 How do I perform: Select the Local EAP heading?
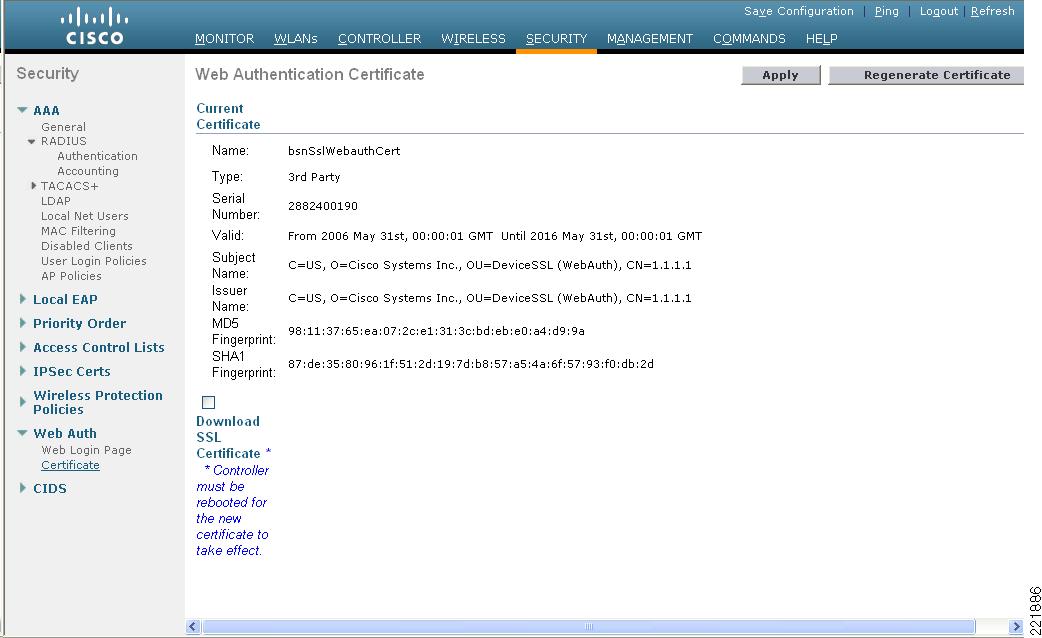pyautogui.click(x=65, y=299)
